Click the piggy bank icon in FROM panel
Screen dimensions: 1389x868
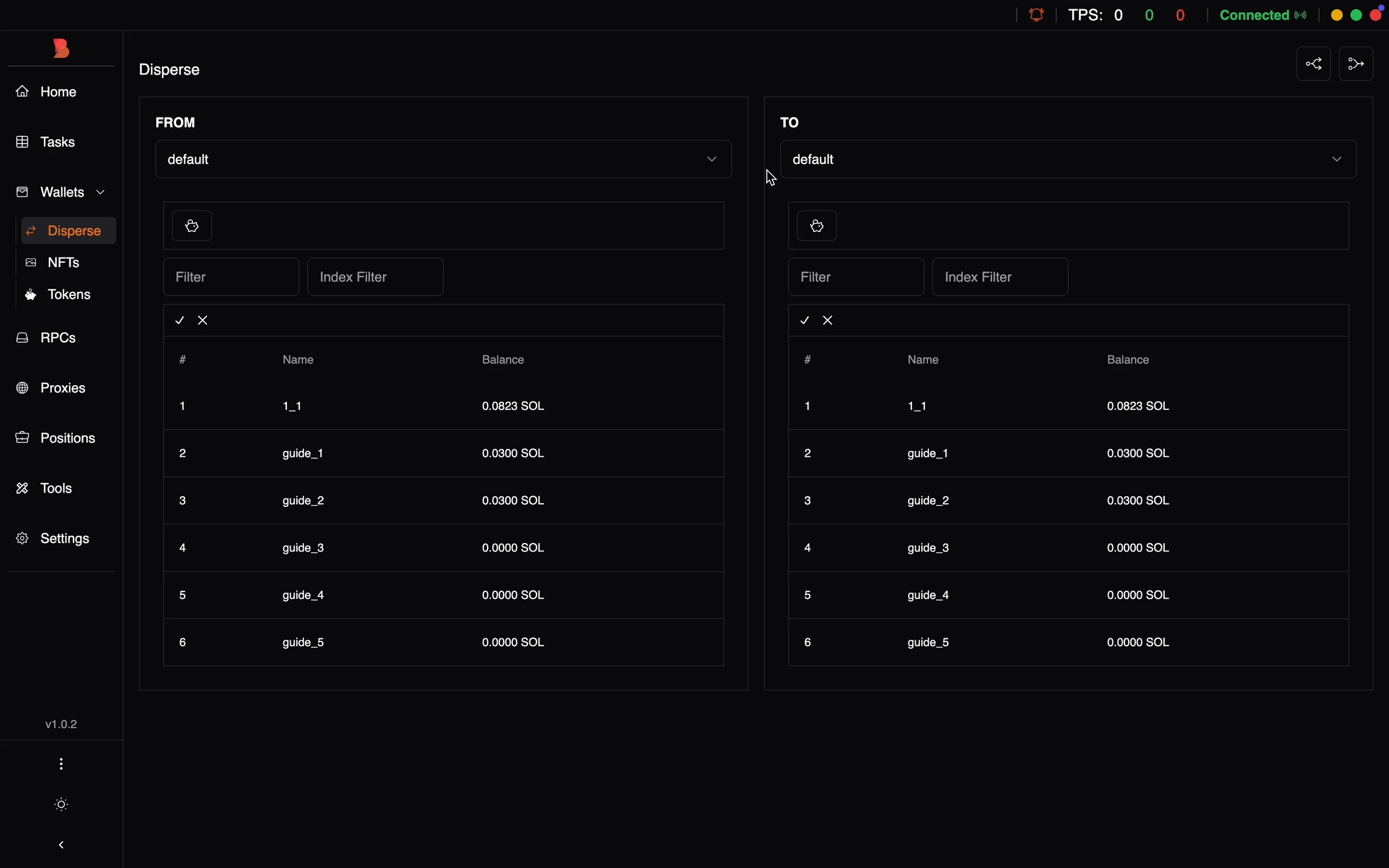click(x=192, y=226)
